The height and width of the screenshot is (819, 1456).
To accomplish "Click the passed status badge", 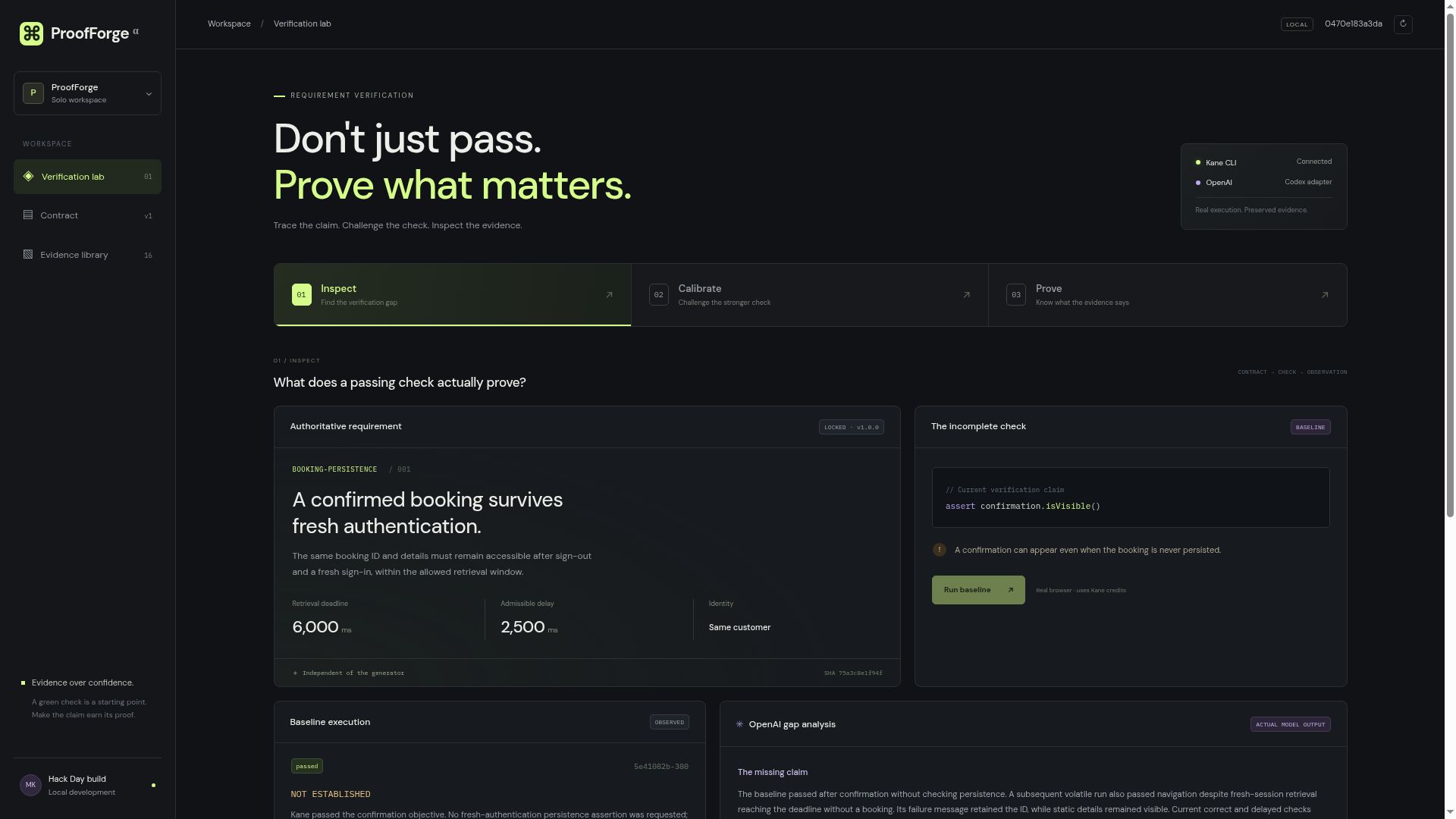I will coord(307,766).
